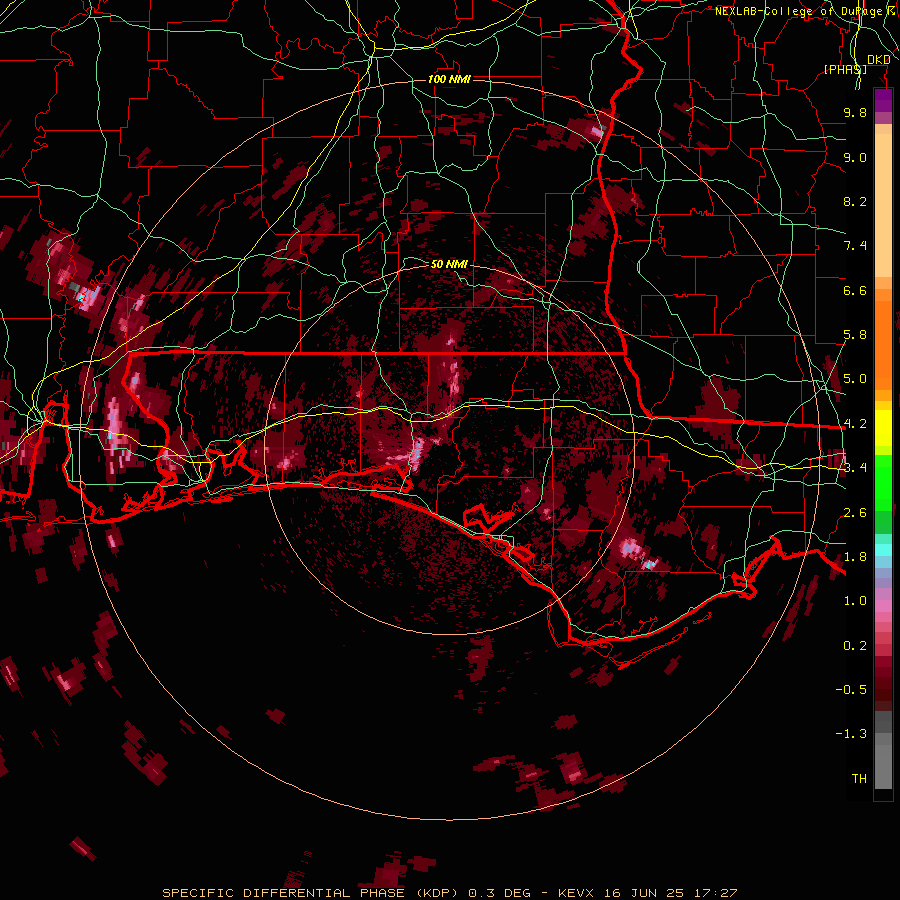900x900 pixels.
Task: Click the purple top segment of the color bar
Action: pyautogui.click(x=883, y=100)
